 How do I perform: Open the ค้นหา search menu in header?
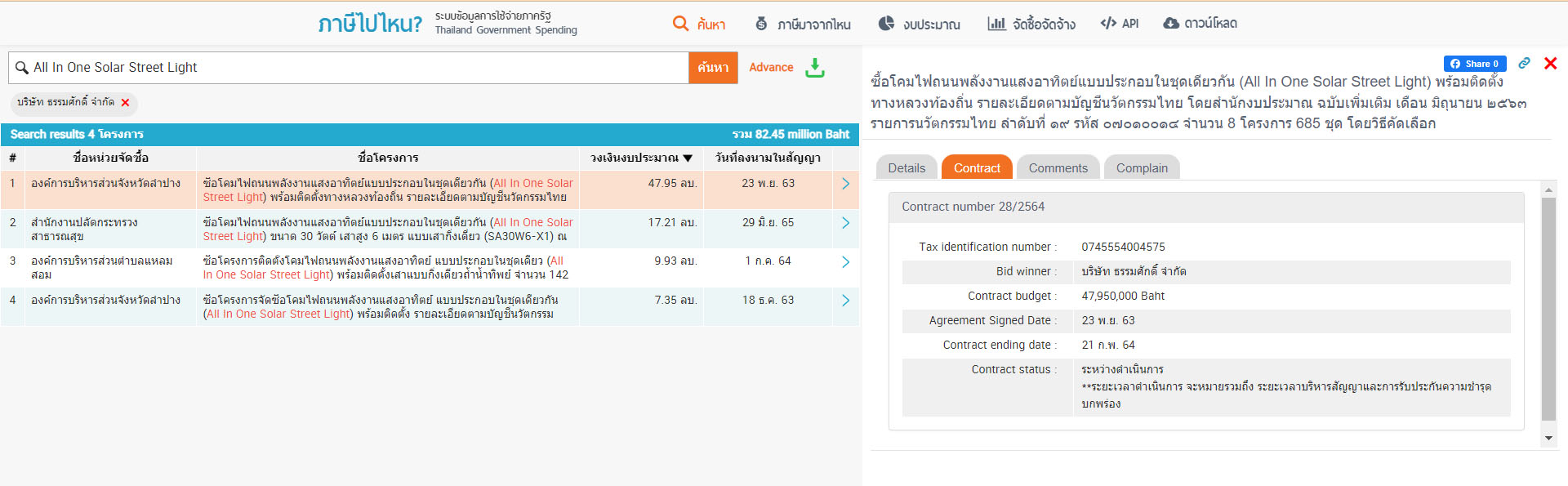click(699, 25)
